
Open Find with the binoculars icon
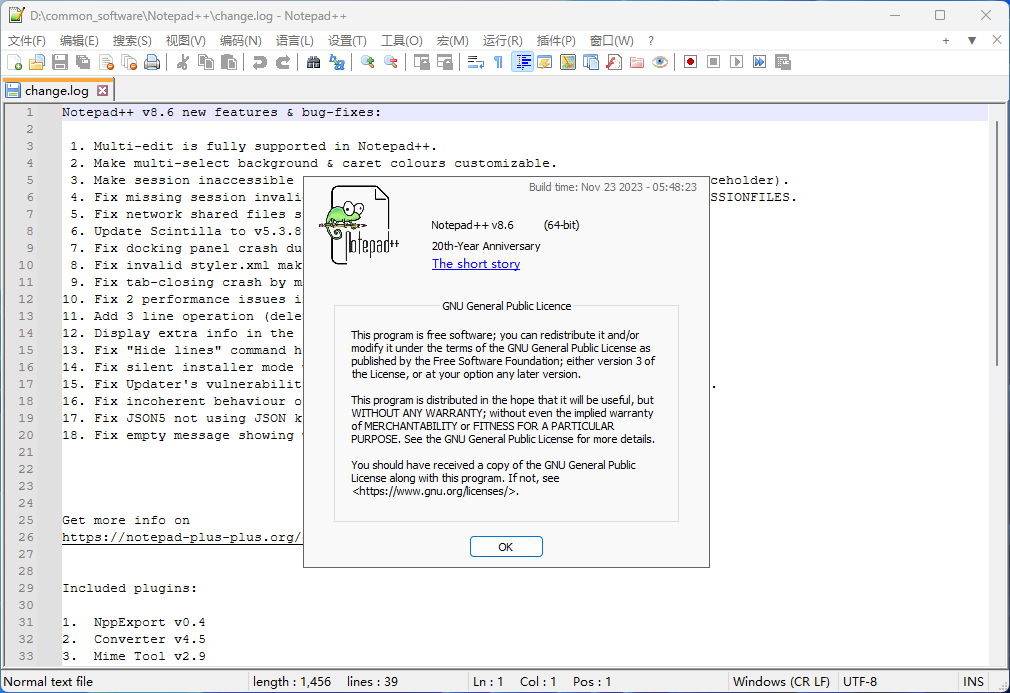[314, 62]
